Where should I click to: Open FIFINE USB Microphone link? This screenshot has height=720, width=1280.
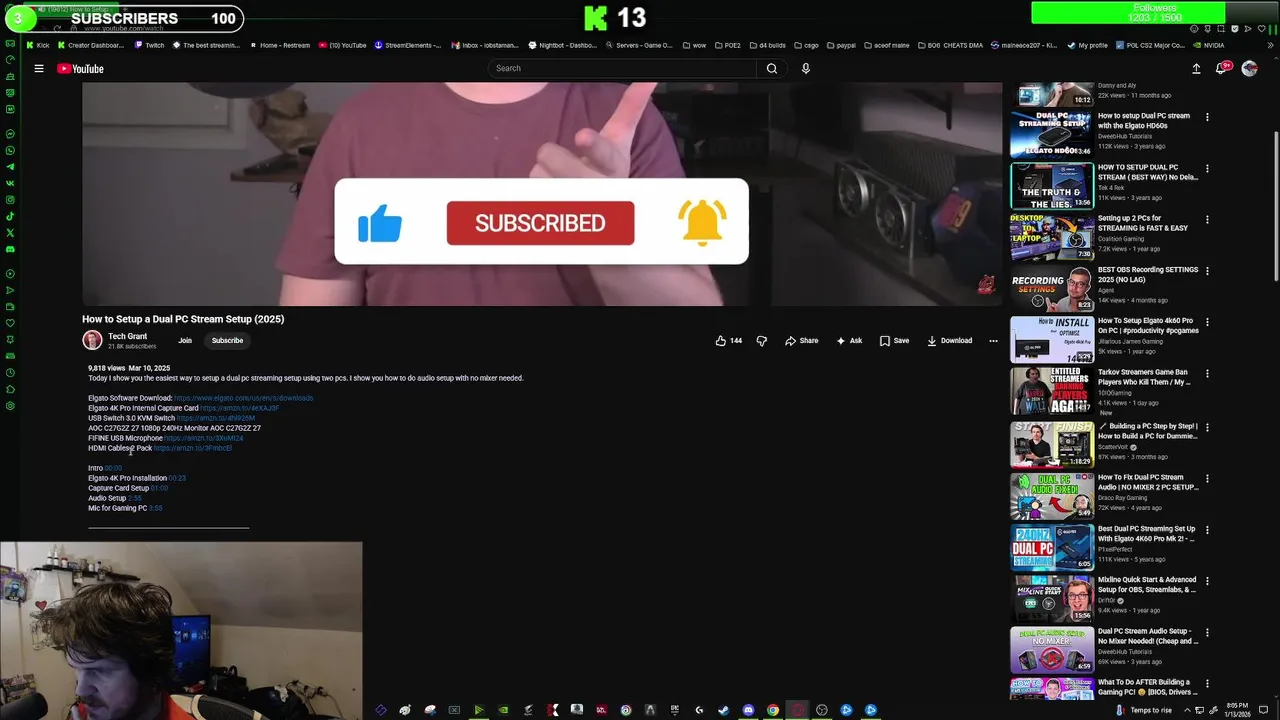[x=204, y=438]
